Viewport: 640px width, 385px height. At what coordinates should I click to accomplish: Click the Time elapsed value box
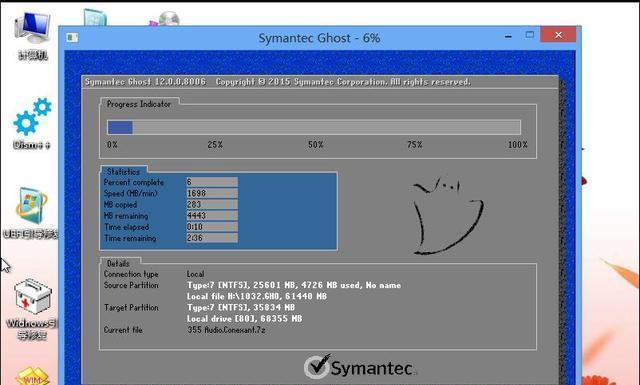coord(212,227)
